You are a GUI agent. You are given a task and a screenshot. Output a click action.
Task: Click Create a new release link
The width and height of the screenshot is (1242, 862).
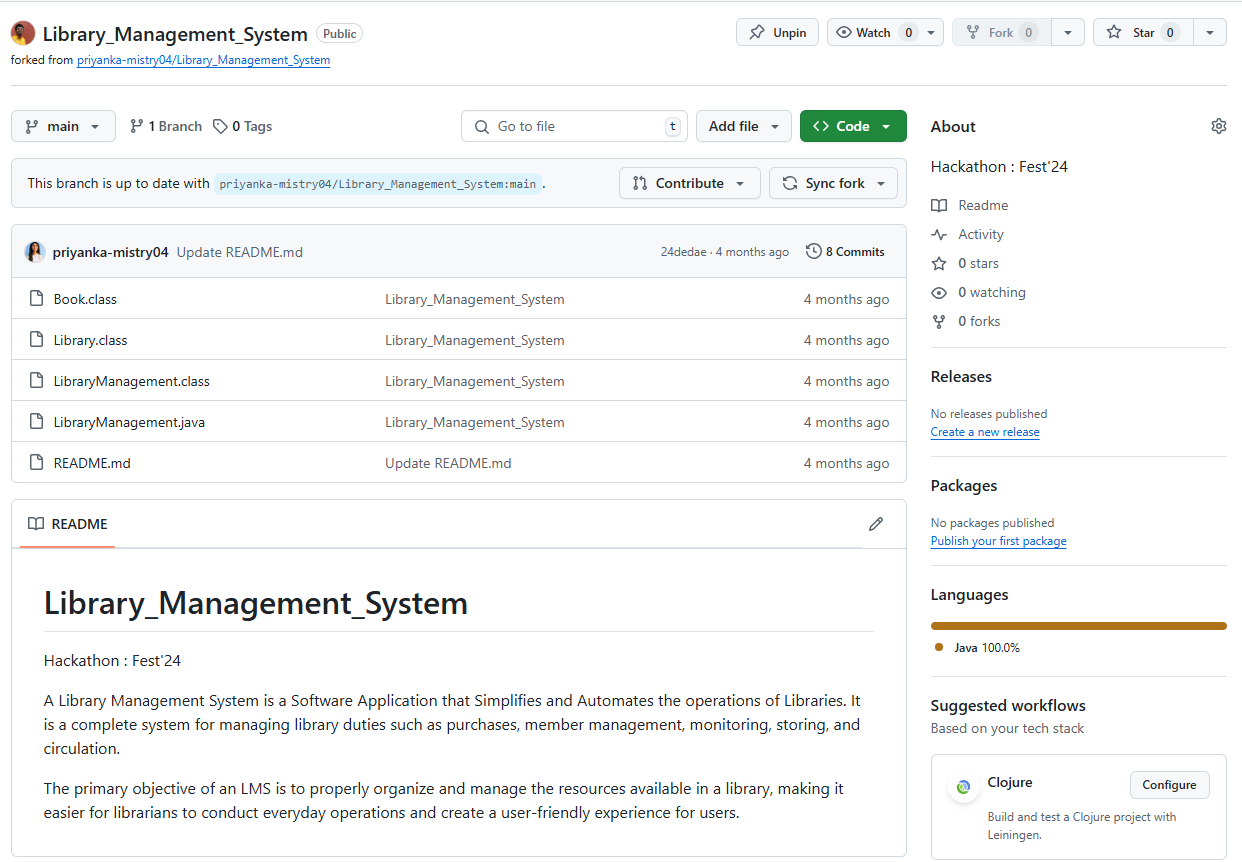click(985, 432)
